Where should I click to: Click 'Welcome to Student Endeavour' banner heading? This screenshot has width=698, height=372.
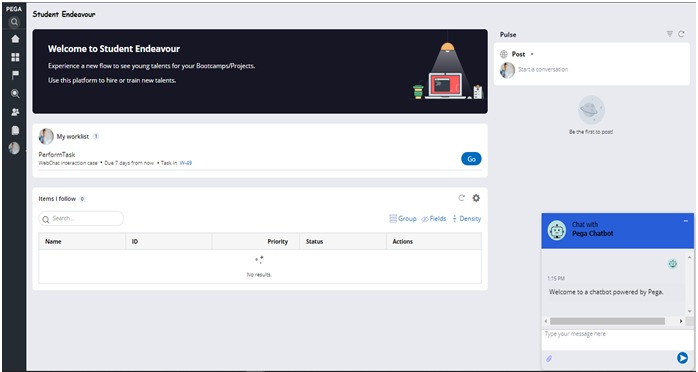[x=114, y=49]
